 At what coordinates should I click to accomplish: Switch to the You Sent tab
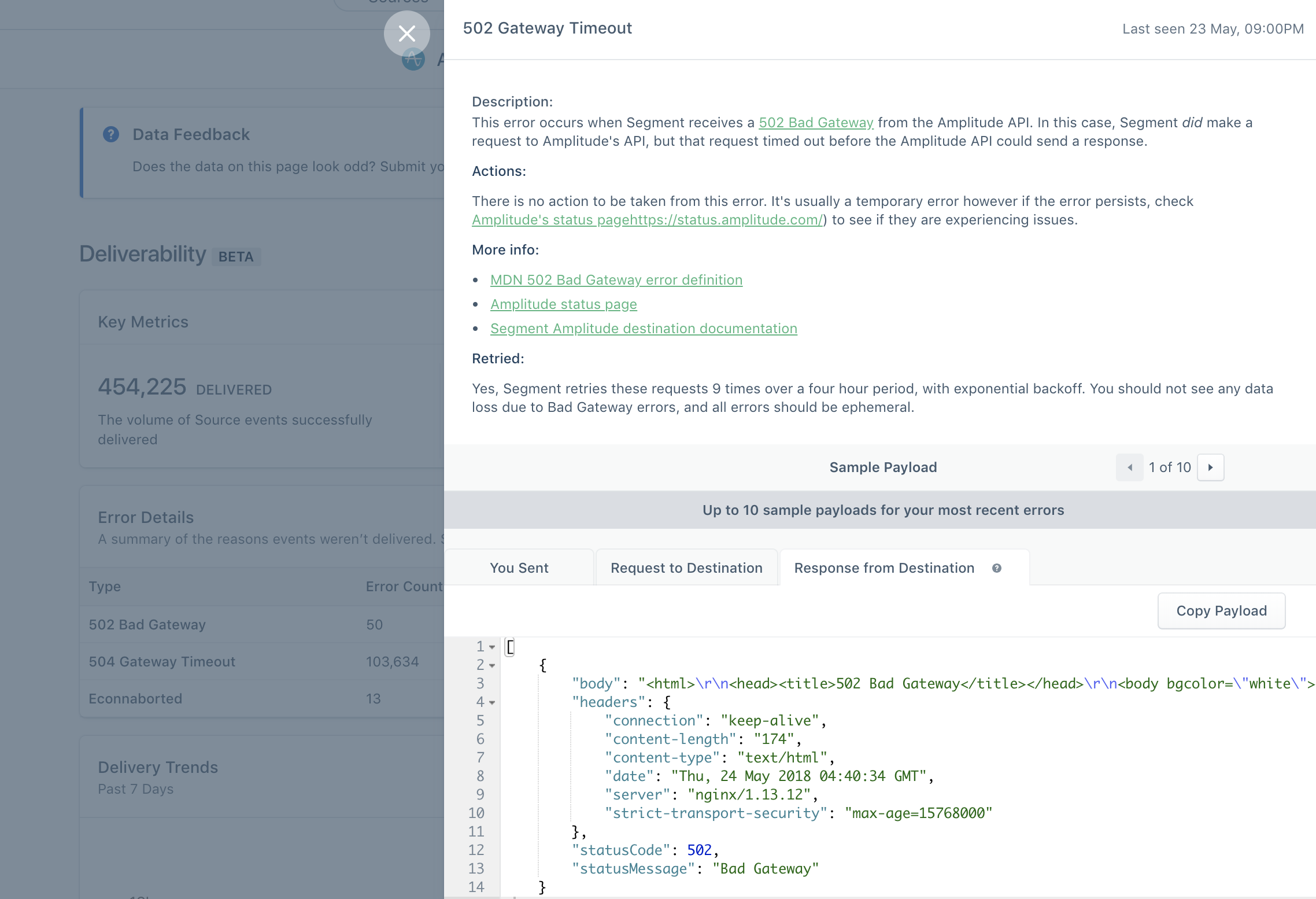(x=519, y=568)
